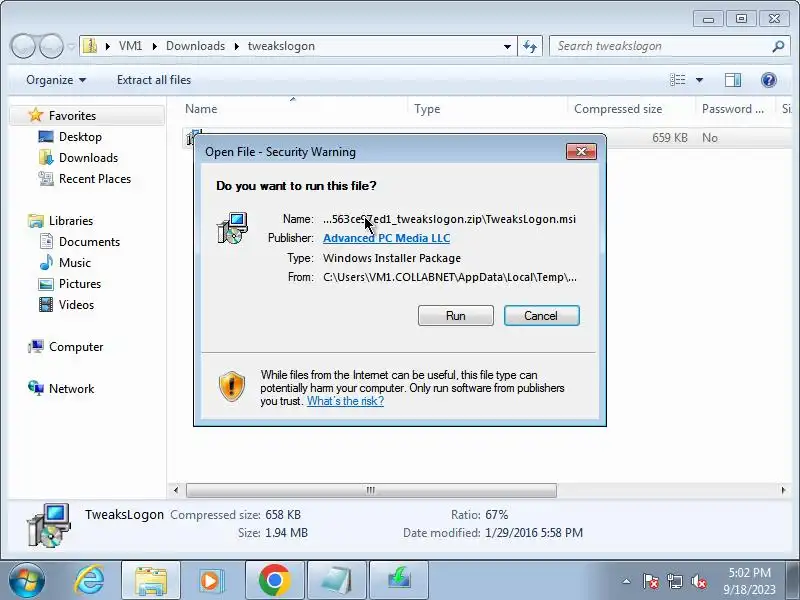
Task: Launch Windows Media Player from taskbar
Action: (x=212, y=580)
